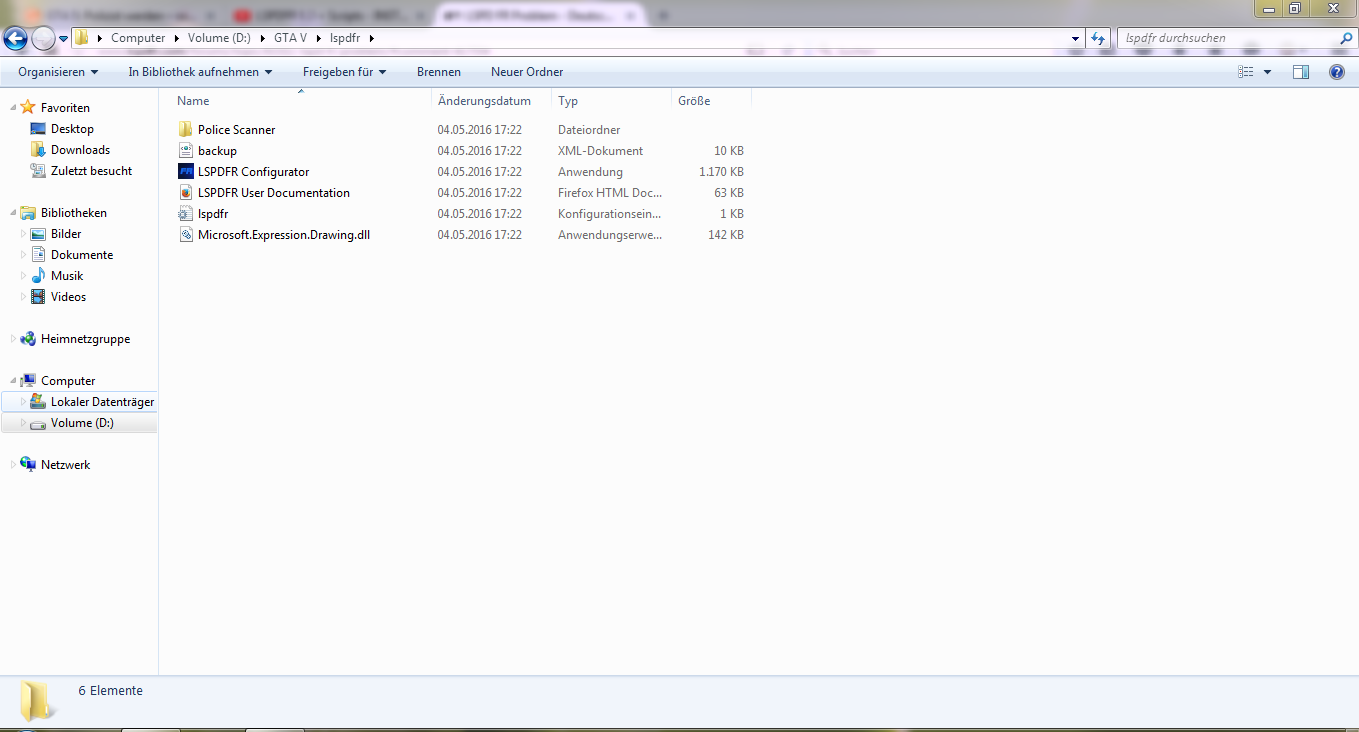This screenshot has height=732, width=1359.
Task: Open the view options dropdown arrow
Action: (x=1267, y=72)
